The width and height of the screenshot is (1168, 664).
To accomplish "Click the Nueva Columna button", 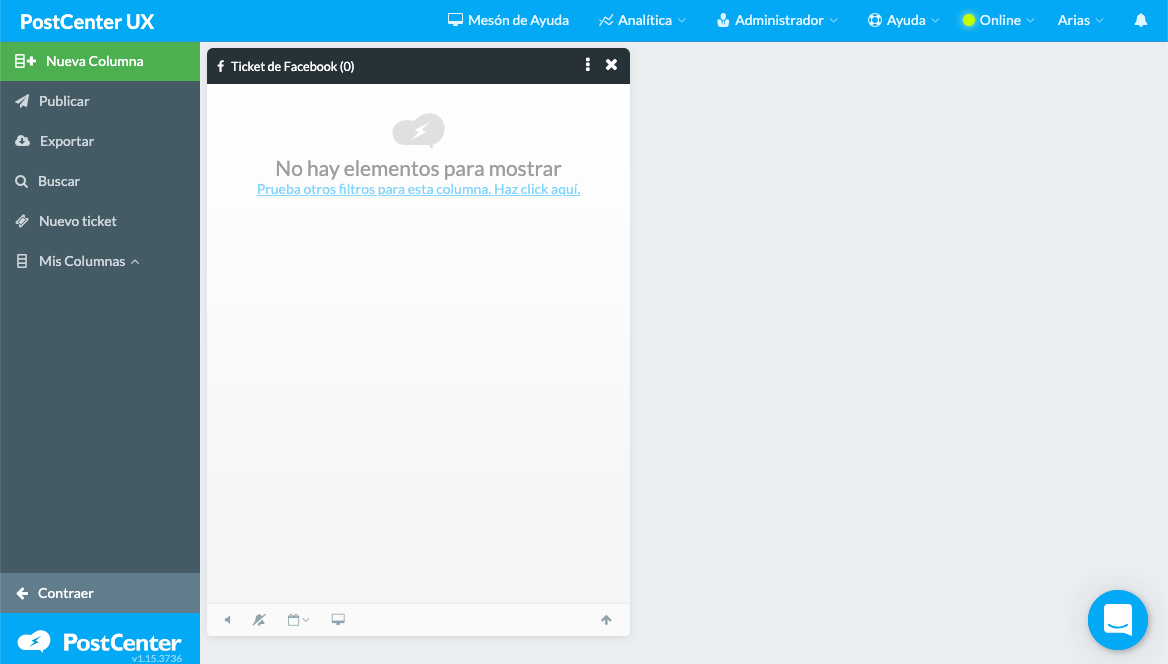I will [100, 61].
